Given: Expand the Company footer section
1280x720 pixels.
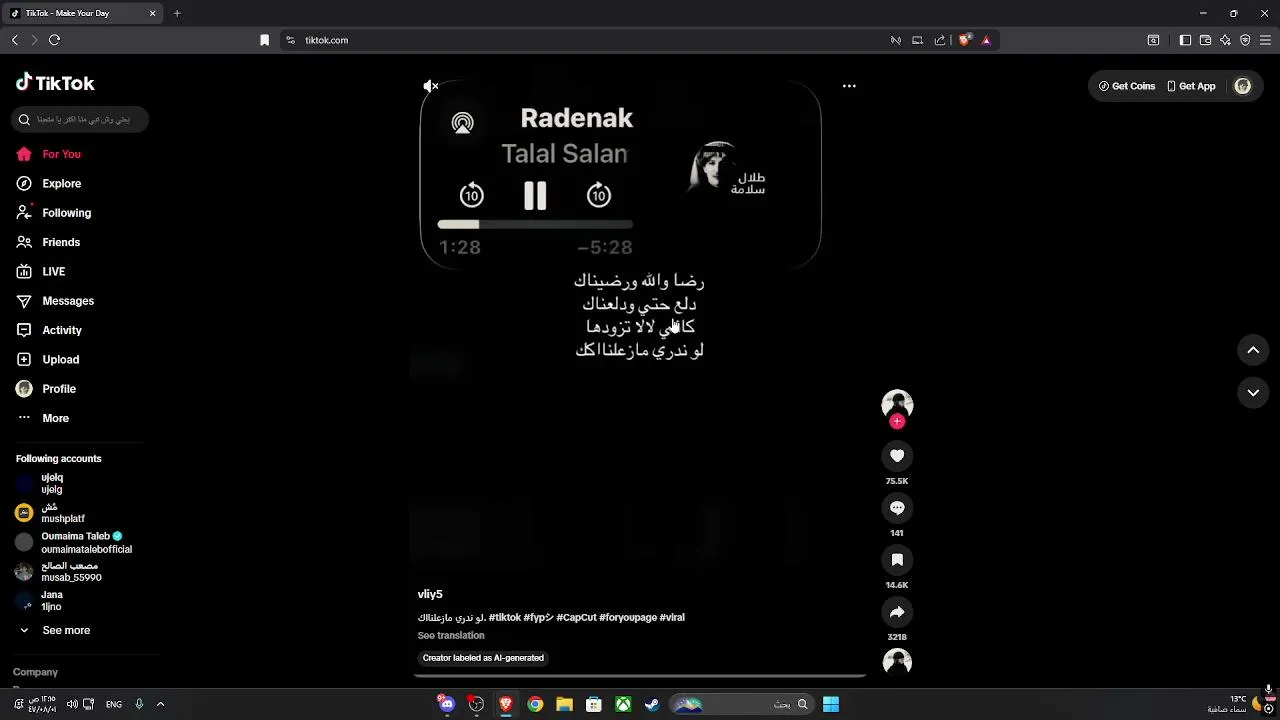Looking at the screenshot, I should (36, 672).
